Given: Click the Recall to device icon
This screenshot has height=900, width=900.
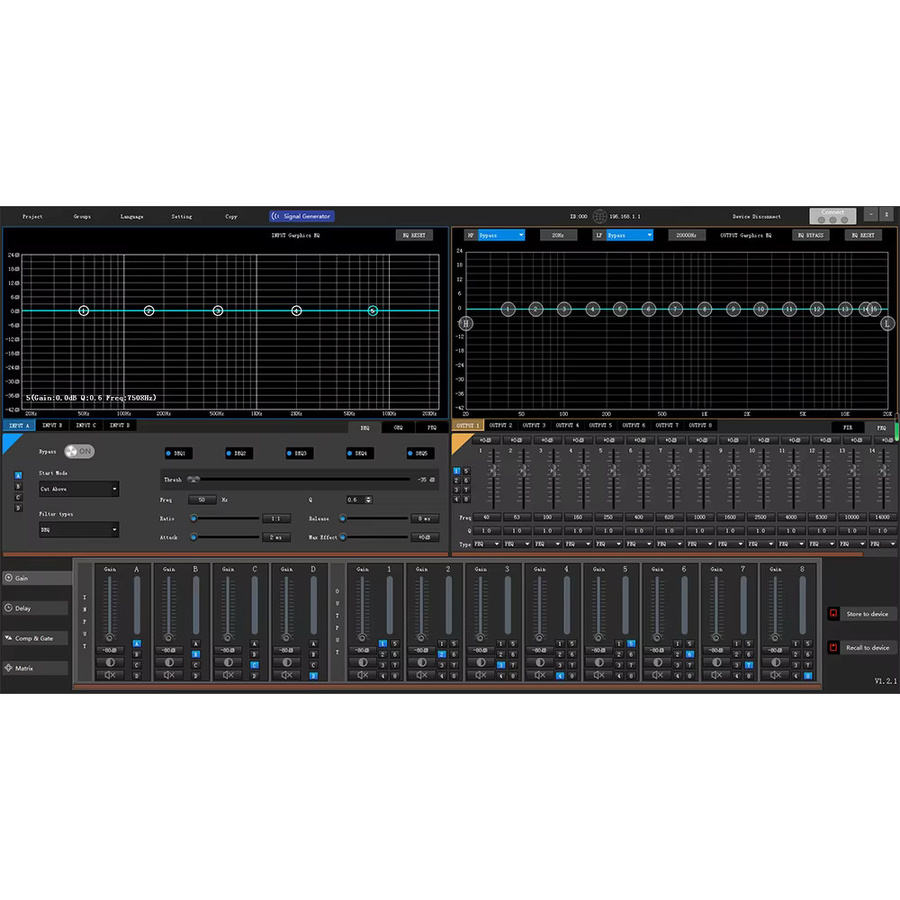Looking at the screenshot, I should point(833,647).
